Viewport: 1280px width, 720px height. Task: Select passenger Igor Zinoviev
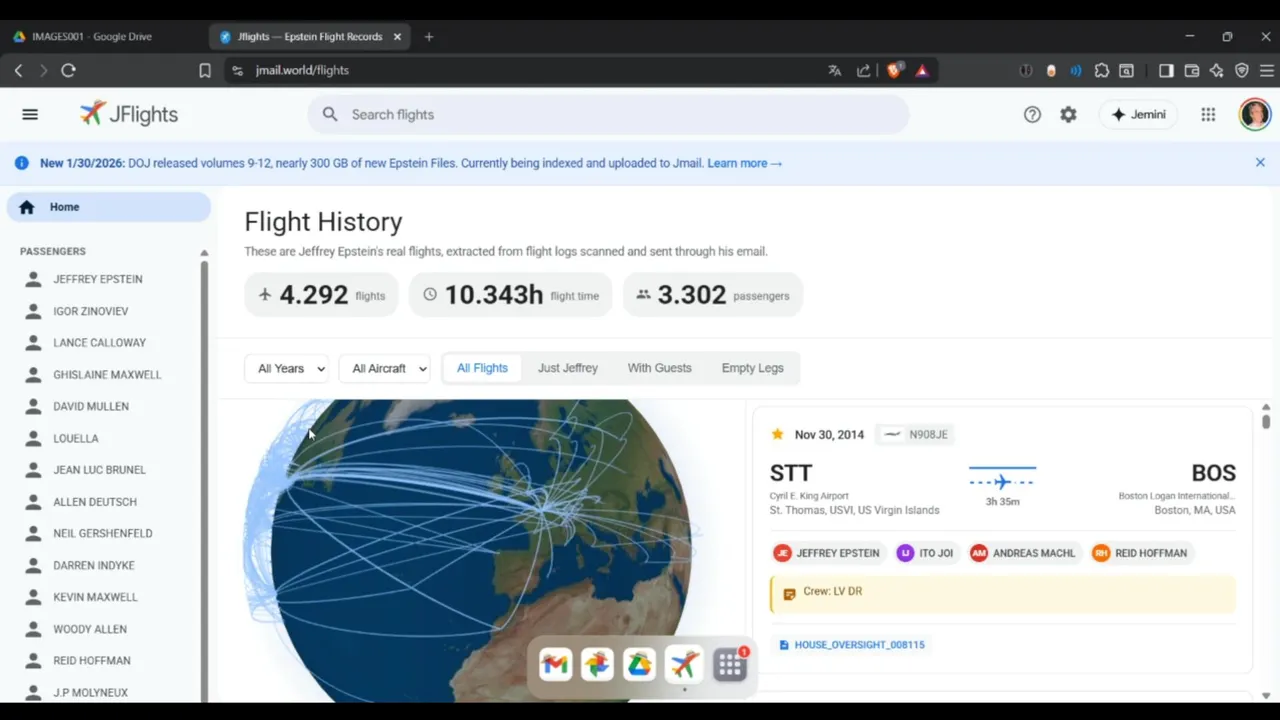(x=91, y=311)
